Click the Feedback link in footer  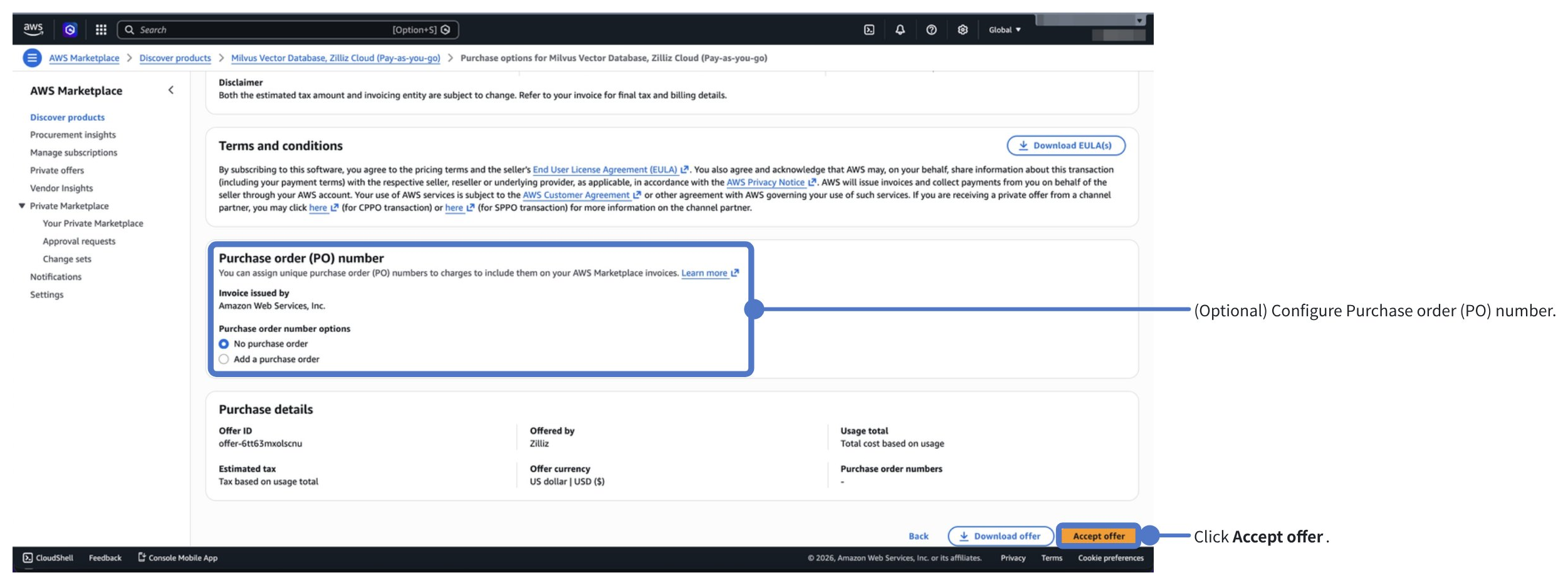(x=105, y=557)
